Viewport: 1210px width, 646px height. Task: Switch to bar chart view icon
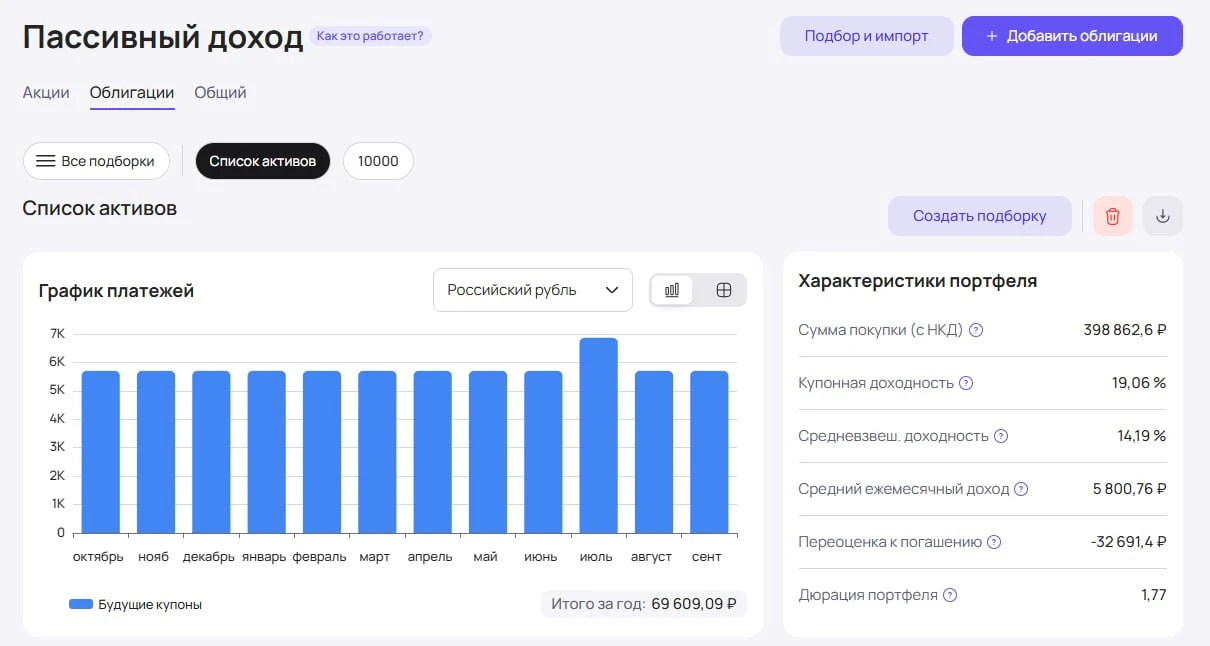pyautogui.click(x=672, y=290)
